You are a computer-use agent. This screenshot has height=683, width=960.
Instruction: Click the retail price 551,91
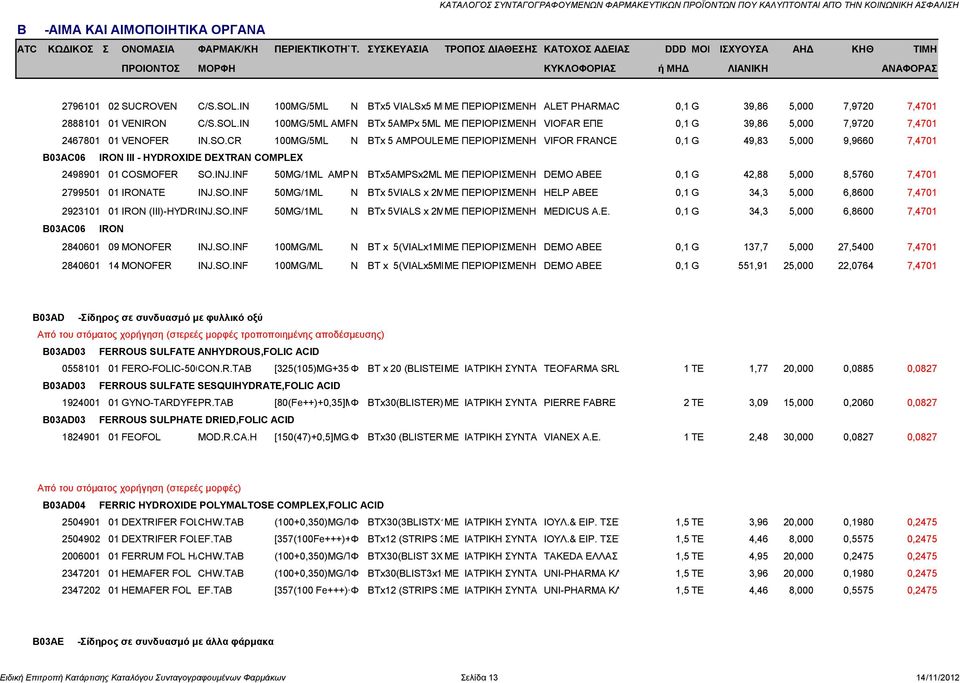point(752,266)
